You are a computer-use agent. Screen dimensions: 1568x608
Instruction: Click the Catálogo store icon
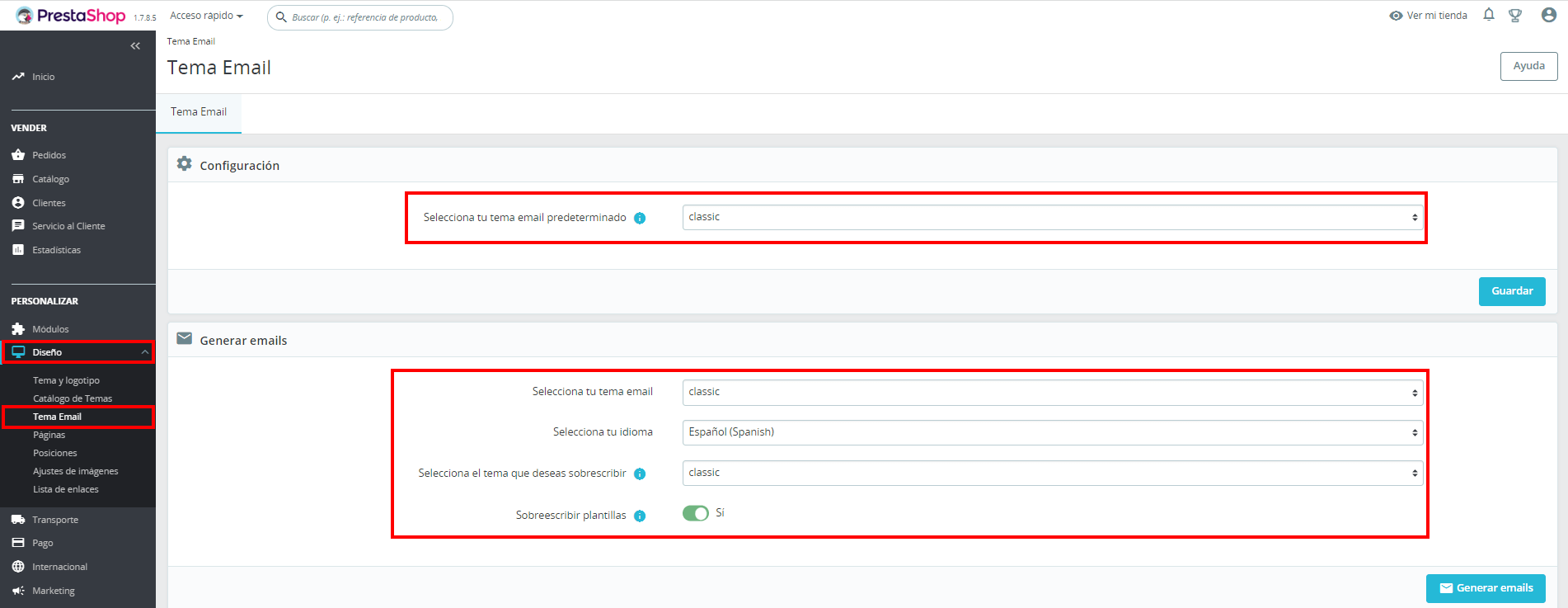point(18,179)
